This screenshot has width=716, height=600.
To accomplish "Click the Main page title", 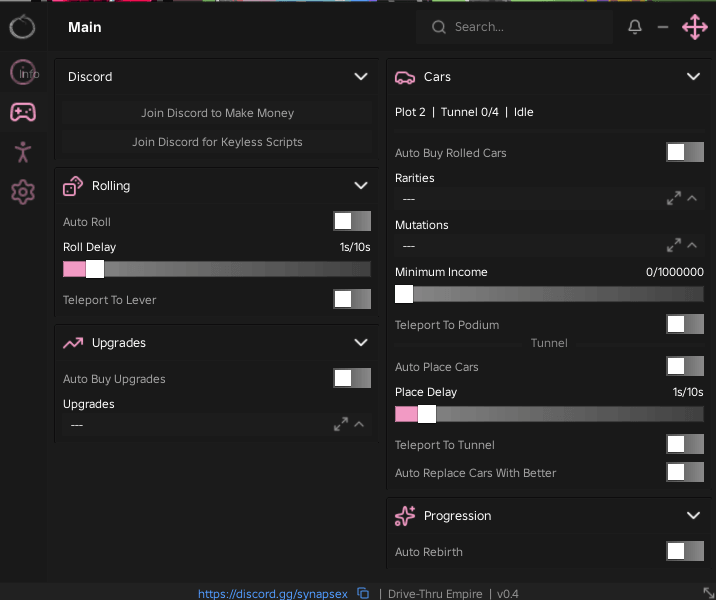I will tap(84, 27).
